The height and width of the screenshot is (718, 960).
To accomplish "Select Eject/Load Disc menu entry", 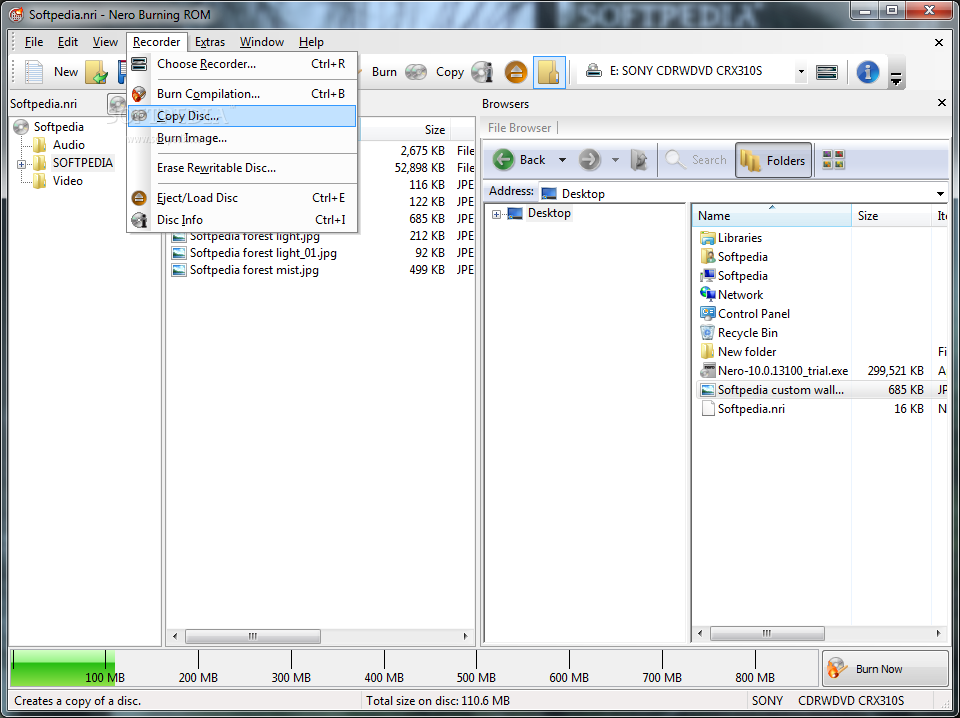I will click(242, 198).
